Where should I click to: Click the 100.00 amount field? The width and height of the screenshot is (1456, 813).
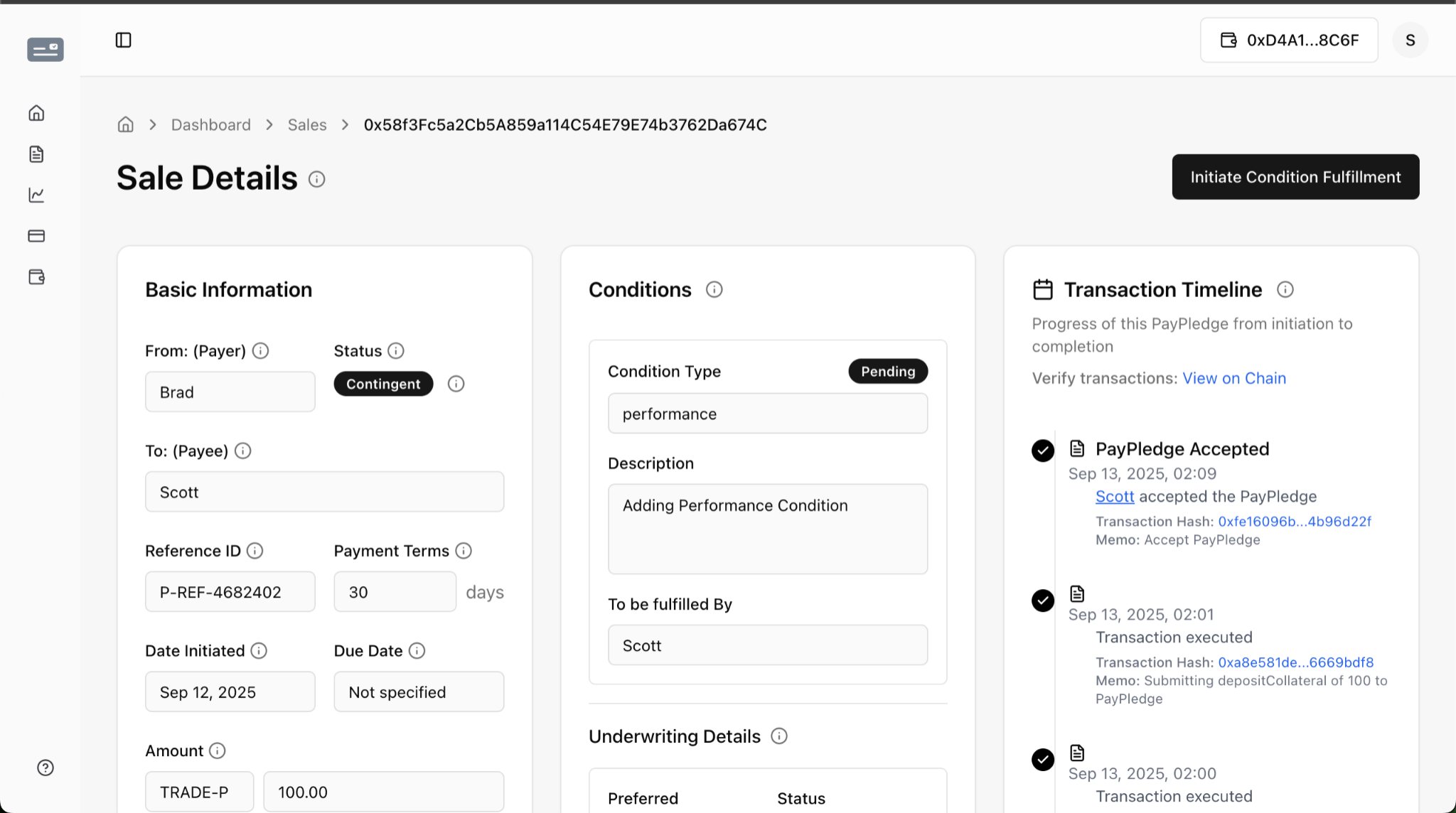(384, 792)
